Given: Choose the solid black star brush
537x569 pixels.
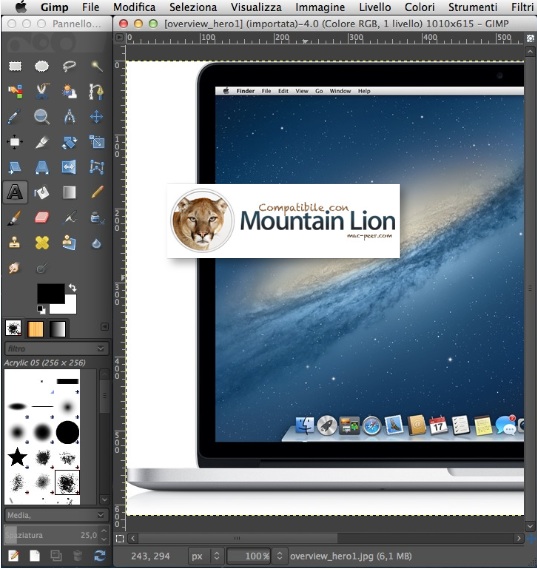Looking at the screenshot, I should click(x=17, y=457).
